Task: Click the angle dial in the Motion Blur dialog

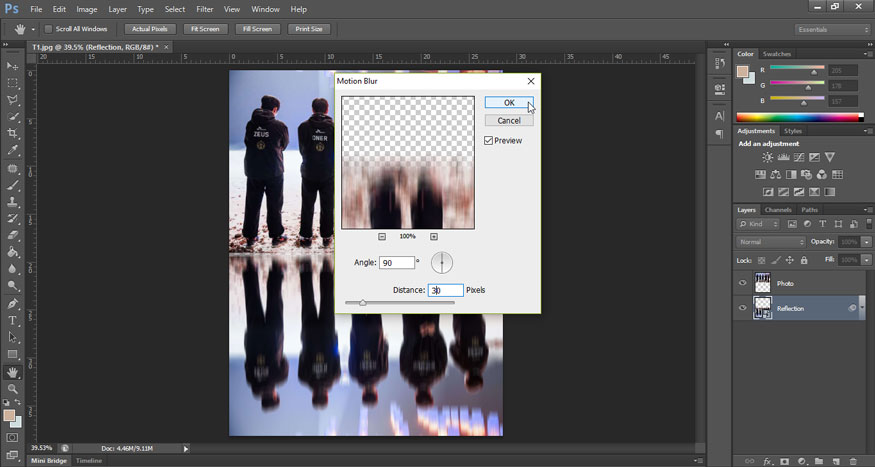Action: point(442,262)
